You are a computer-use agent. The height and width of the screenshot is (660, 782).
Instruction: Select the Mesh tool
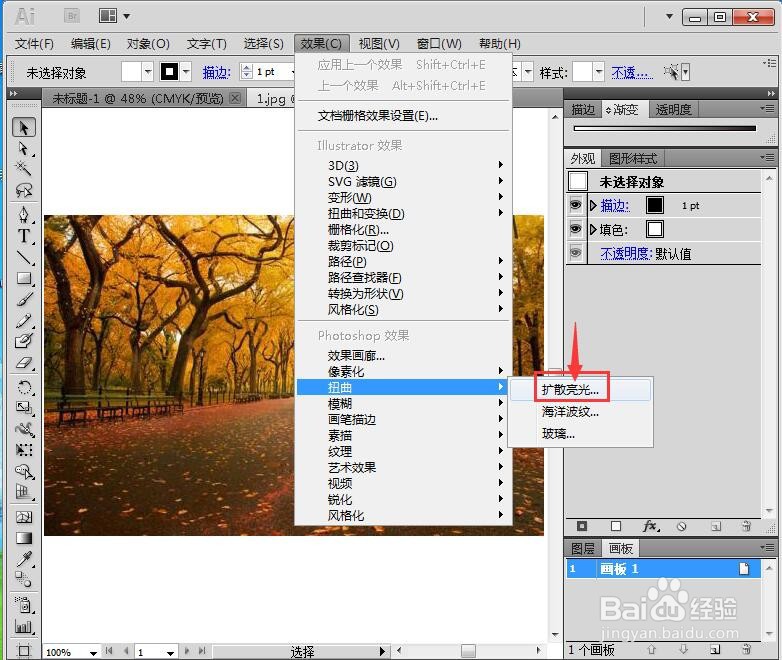pyautogui.click(x=23, y=517)
